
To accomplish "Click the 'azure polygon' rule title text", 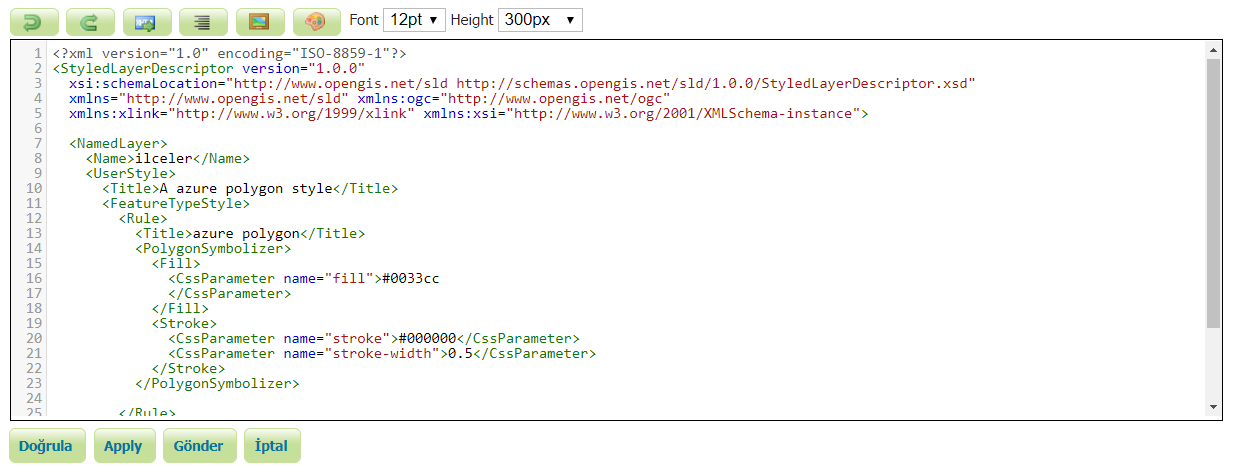I will (246, 233).
